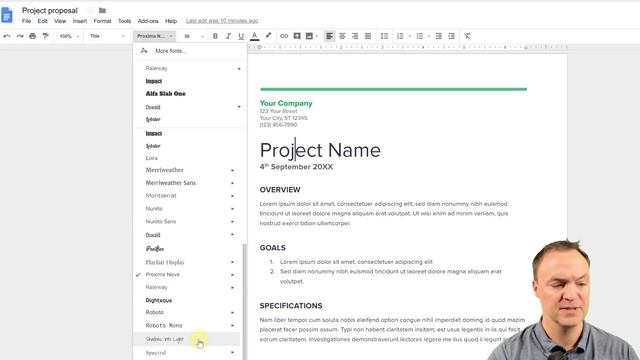
Task: Collapse the Proxima N... font dropdown
Action: point(154,36)
